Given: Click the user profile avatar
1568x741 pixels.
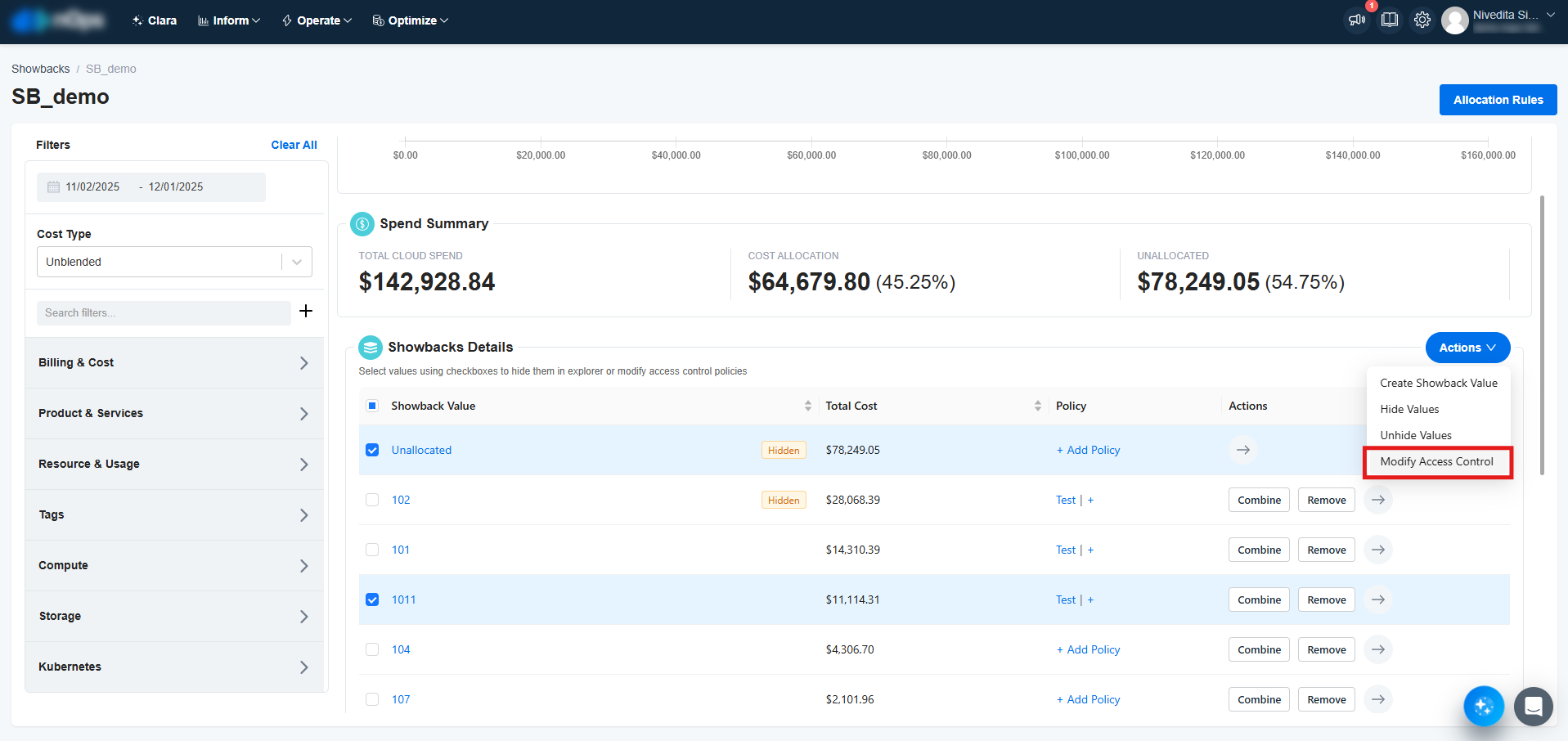Looking at the screenshot, I should pos(1454,20).
